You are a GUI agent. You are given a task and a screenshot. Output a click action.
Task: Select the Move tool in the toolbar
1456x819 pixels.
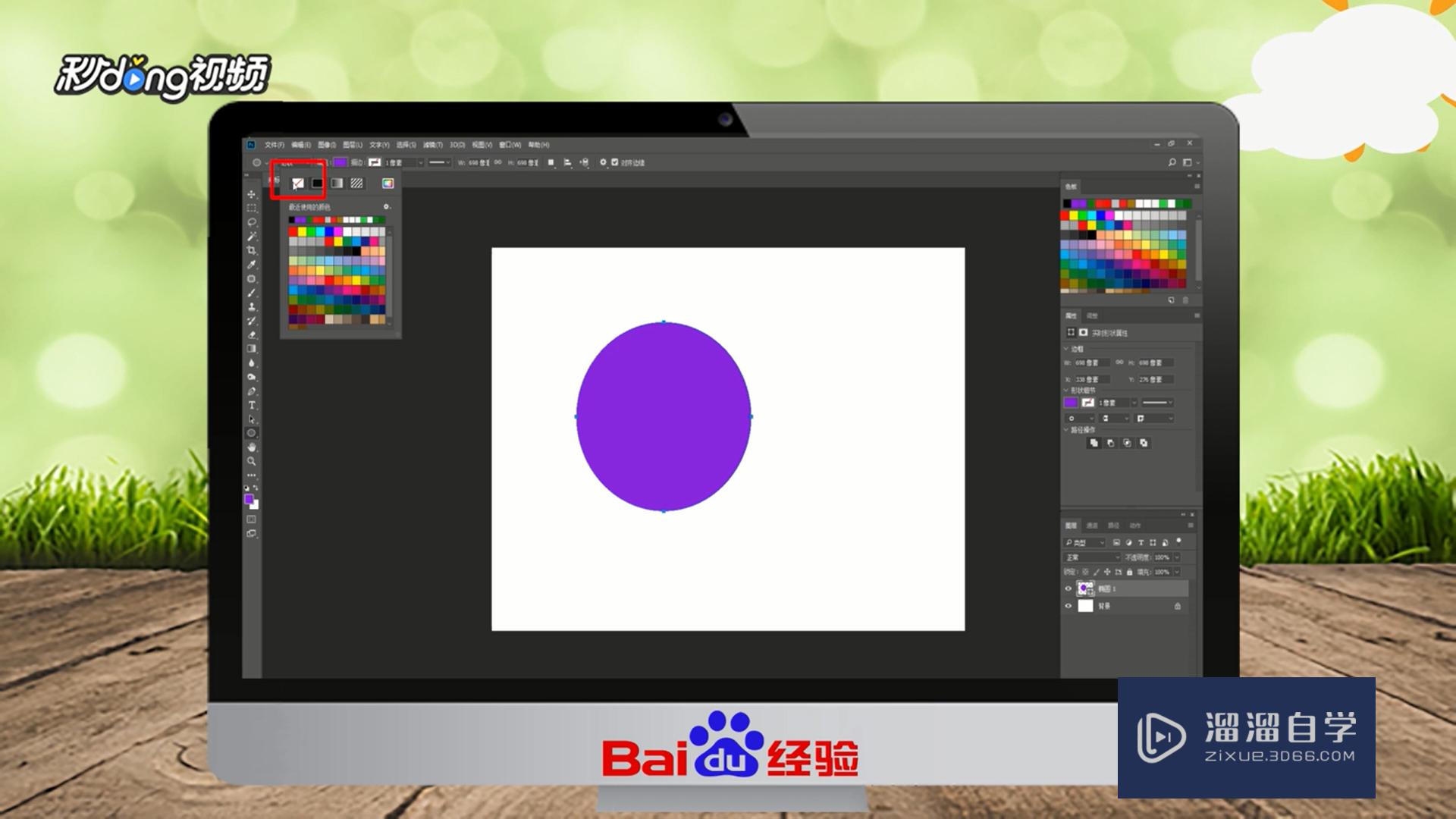[x=251, y=195]
